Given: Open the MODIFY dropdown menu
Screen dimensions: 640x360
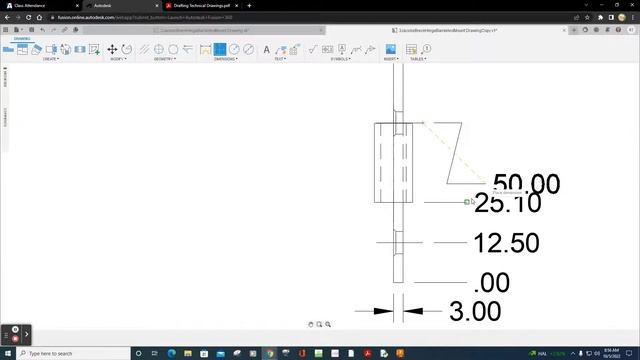Looking at the screenshot, I should (x=118, y=59).
